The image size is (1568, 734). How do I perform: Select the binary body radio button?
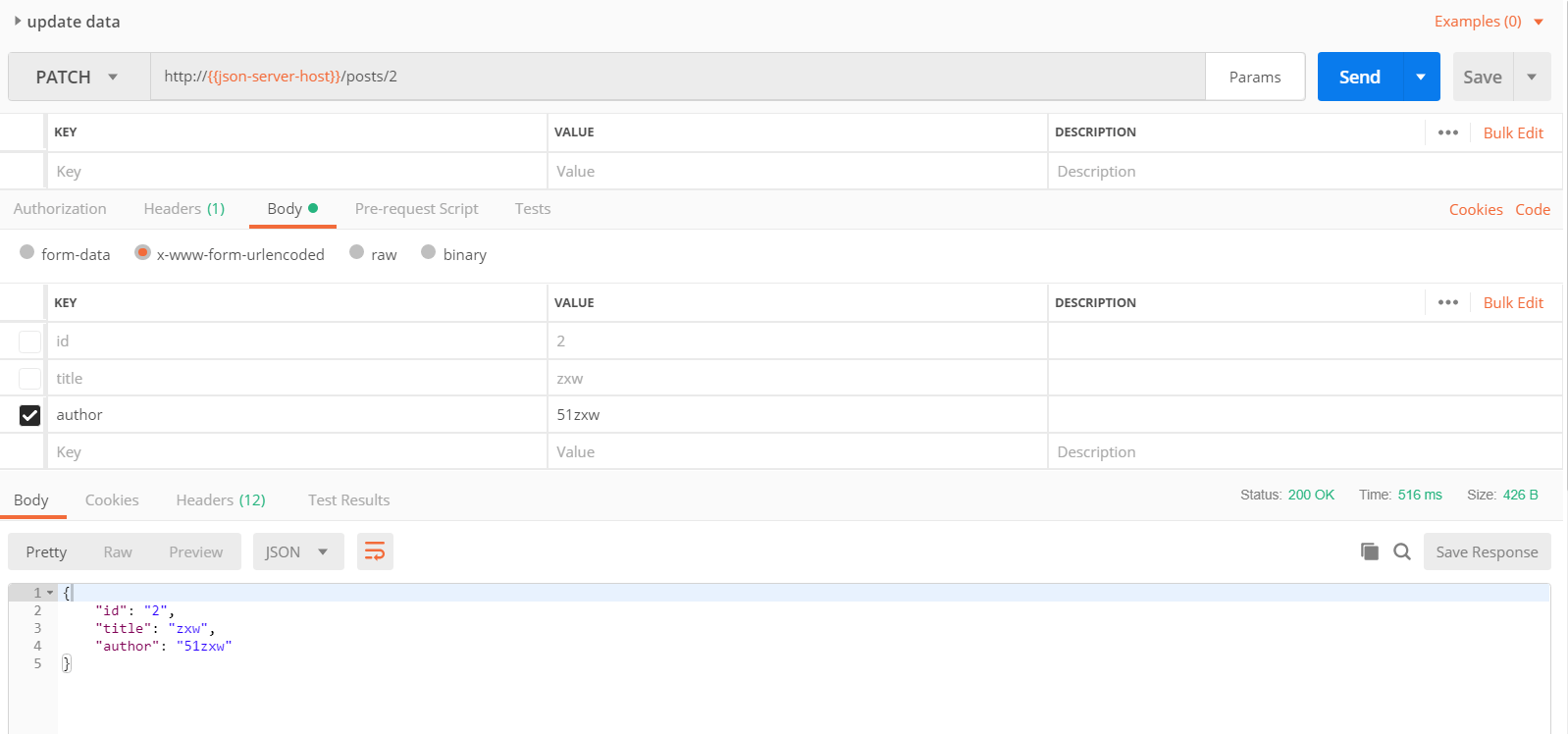click(429, 252)
